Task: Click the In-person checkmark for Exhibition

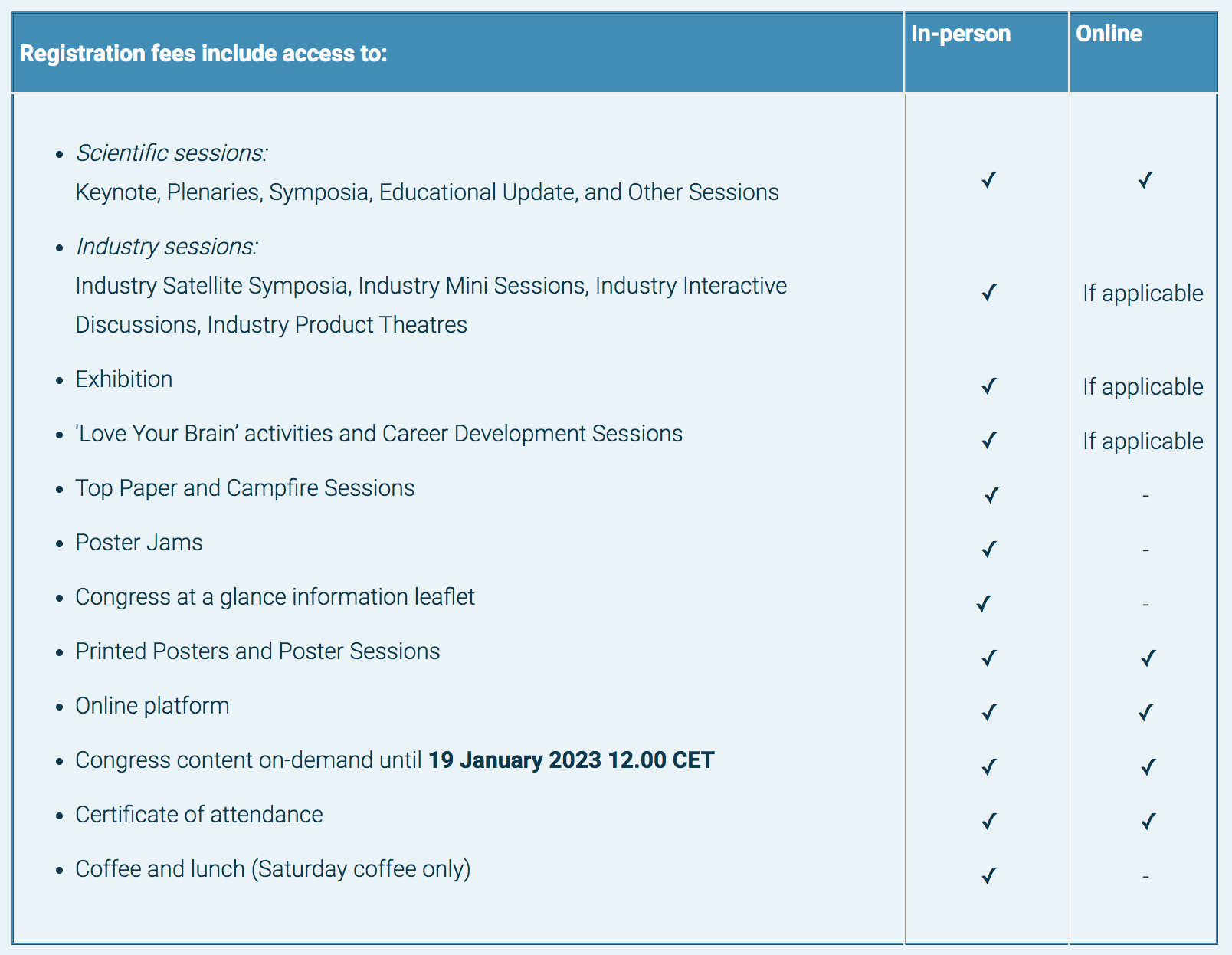Action: (989, 386)
